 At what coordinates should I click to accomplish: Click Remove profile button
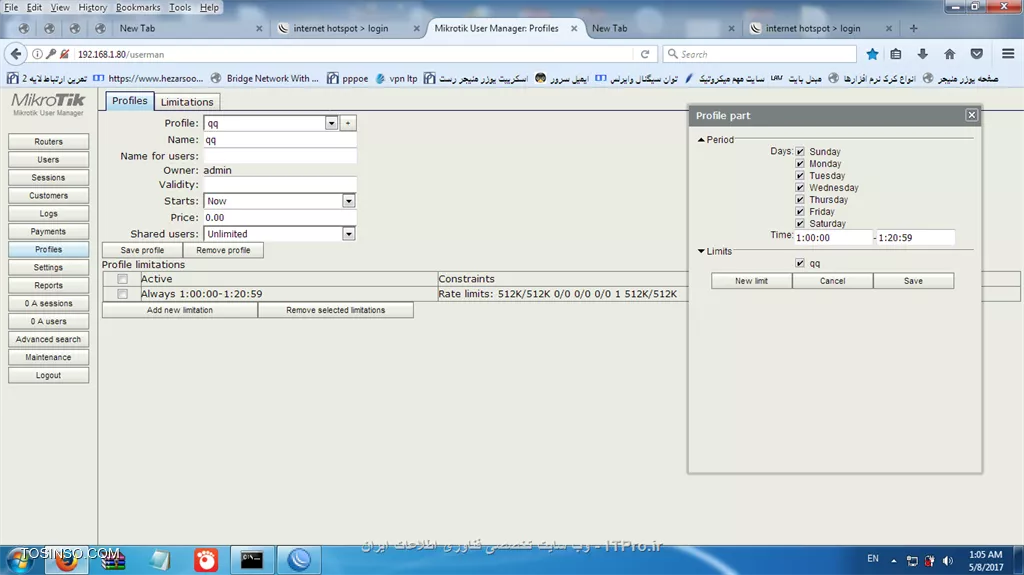pyautogui.click(x=223, y=250)
